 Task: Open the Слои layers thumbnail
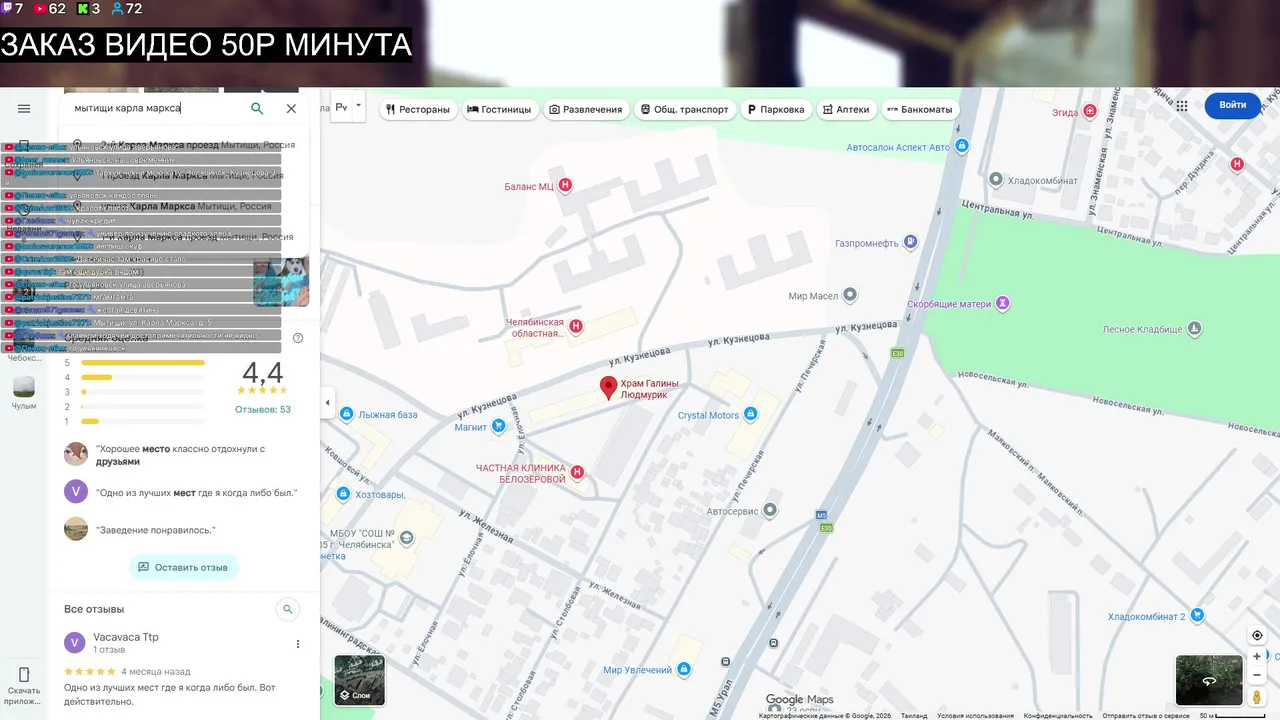(359, 680)
